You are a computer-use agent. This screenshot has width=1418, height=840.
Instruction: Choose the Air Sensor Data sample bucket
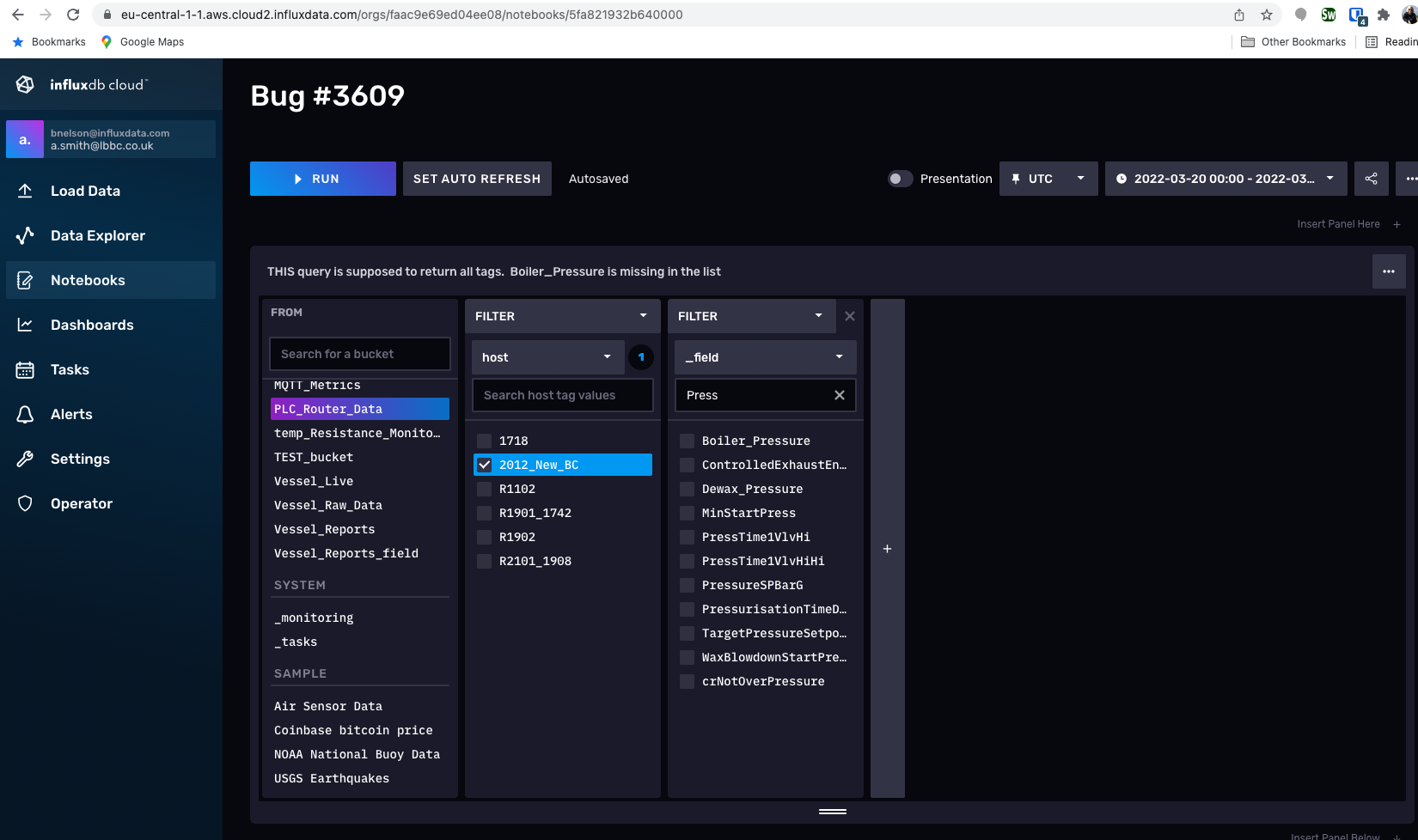coord(327,705)
